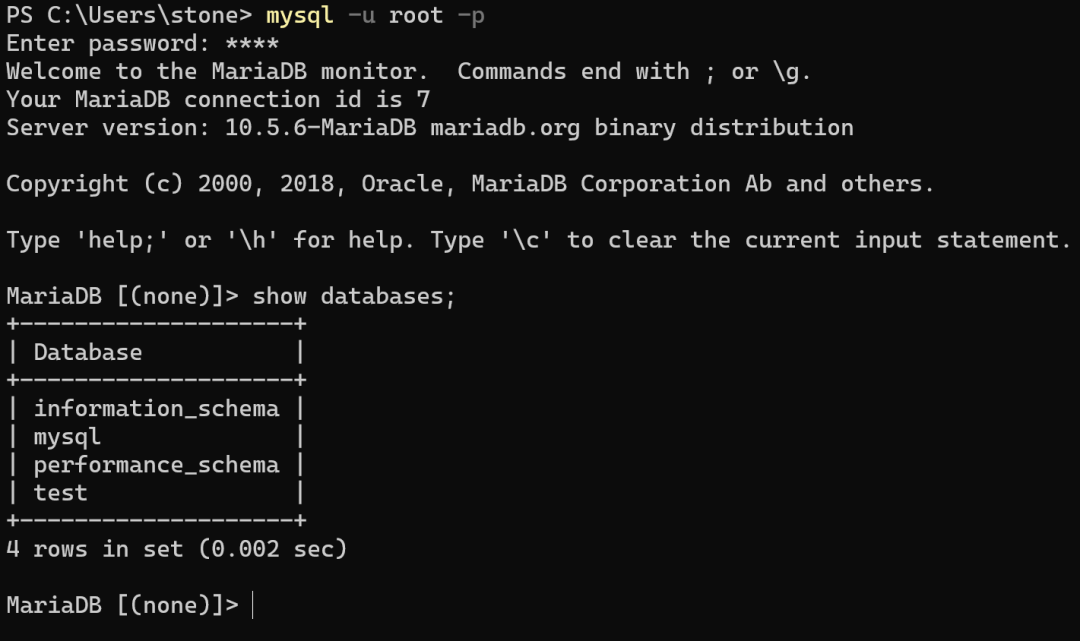Select the information_schema row
The width and height of the screenshot is (1080, 641).
[156, 408]
